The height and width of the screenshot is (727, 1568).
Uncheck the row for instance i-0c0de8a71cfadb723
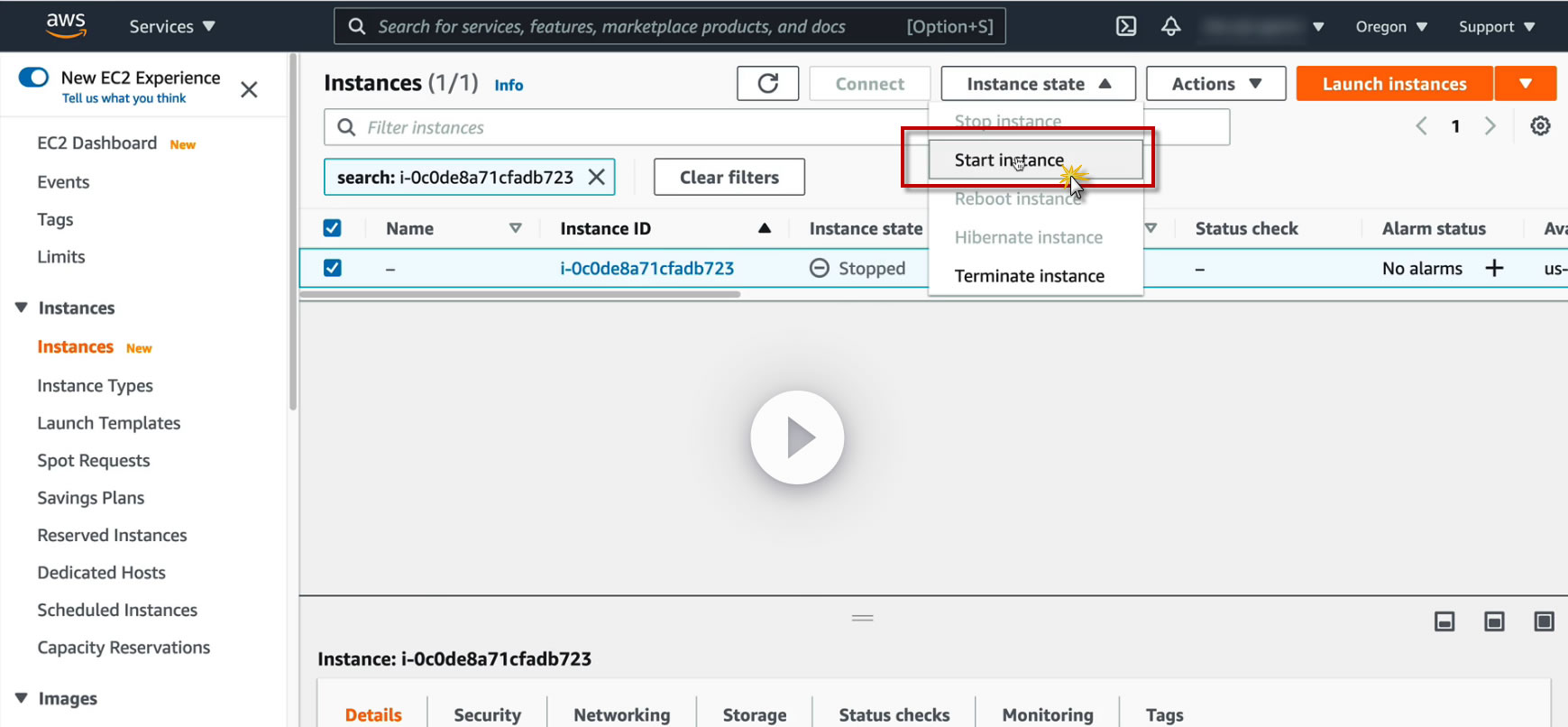point(332,268)
